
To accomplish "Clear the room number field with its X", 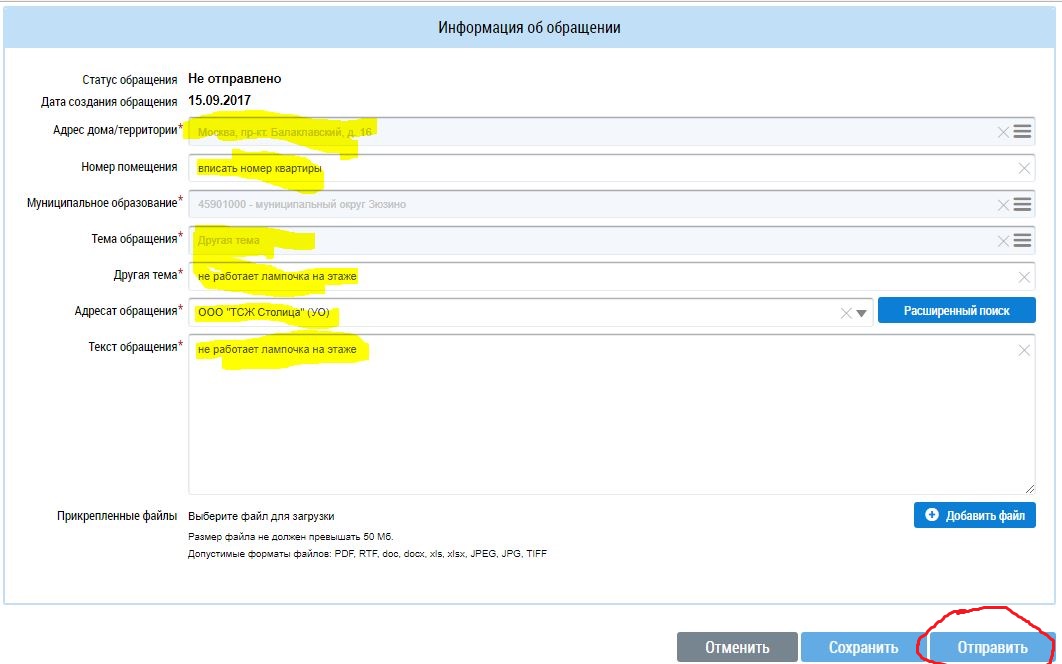I will click(x=1024, y=168).
